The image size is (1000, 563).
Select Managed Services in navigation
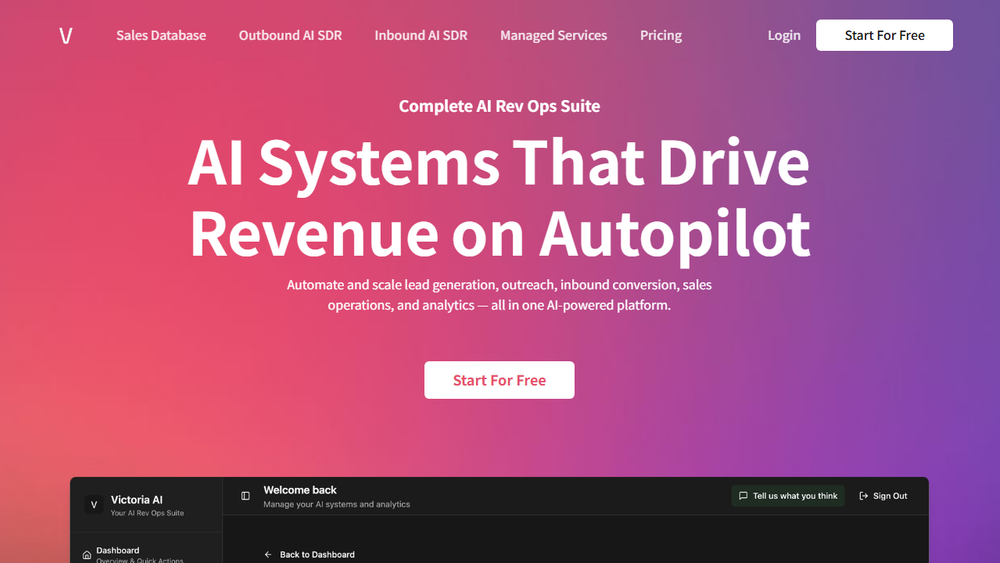point(554,36)
